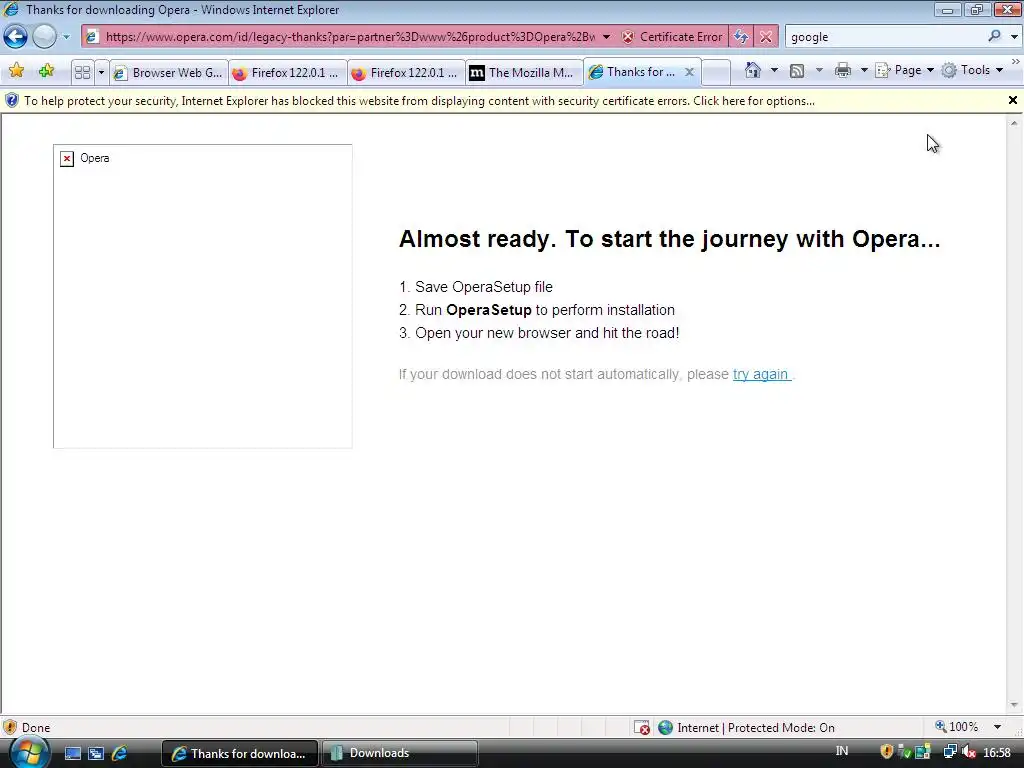This screenshot has height=768, width=1024.
Task: Click the magnifier search icon
Action: (x=994, y=36)
